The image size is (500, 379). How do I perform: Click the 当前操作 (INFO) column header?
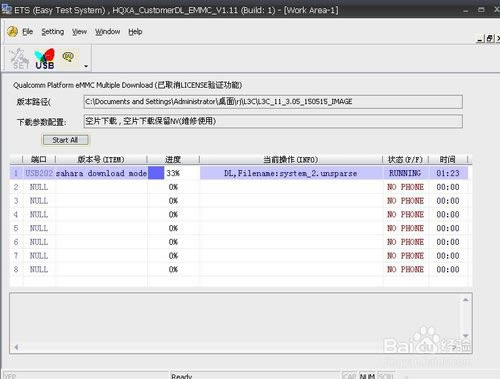point(291,159)
